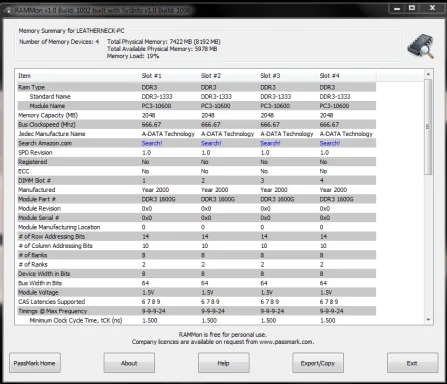This screenshot has width=447, height=384.
Task: Click Search! Amazon link for Slot #3
Action: click(270, 143)
